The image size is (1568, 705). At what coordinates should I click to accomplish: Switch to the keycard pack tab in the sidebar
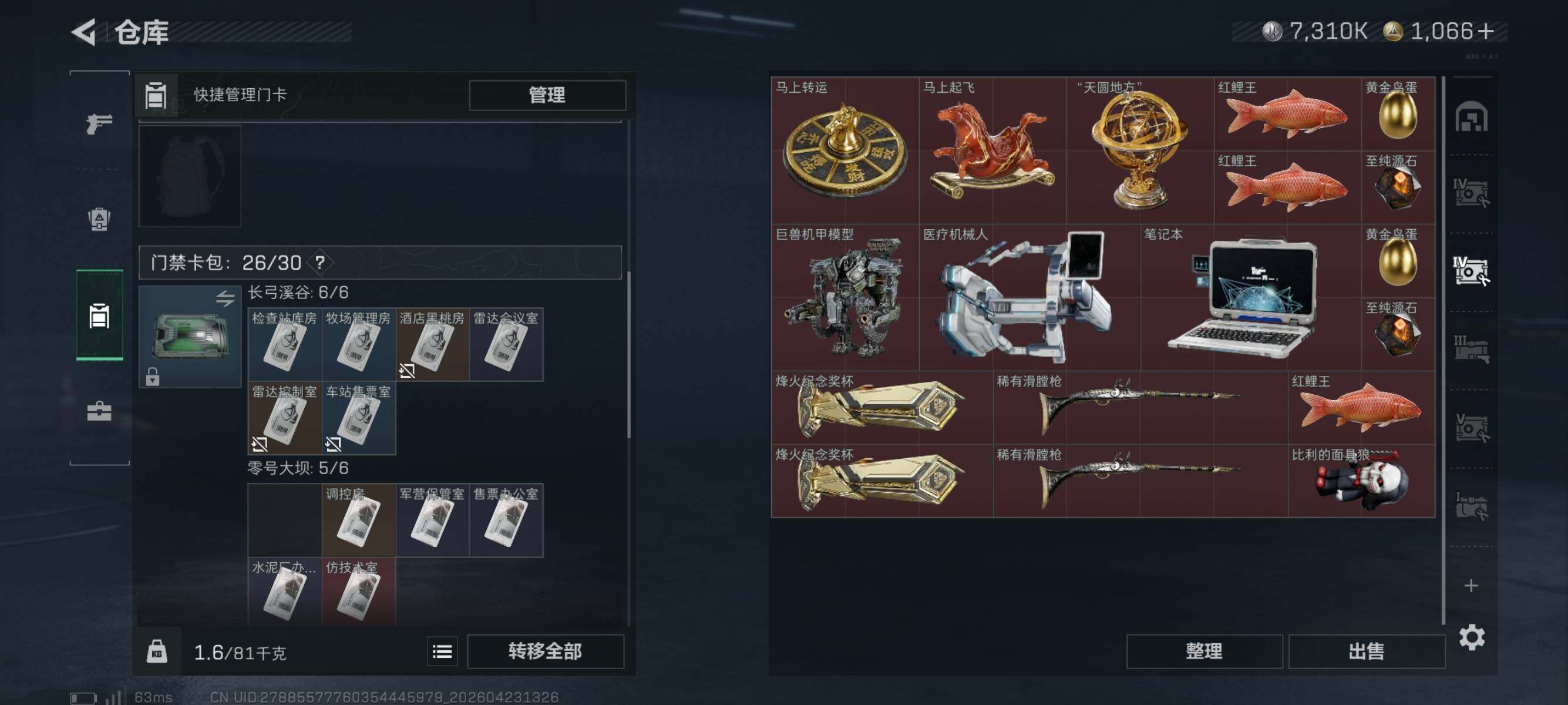(x=99, y=315)
